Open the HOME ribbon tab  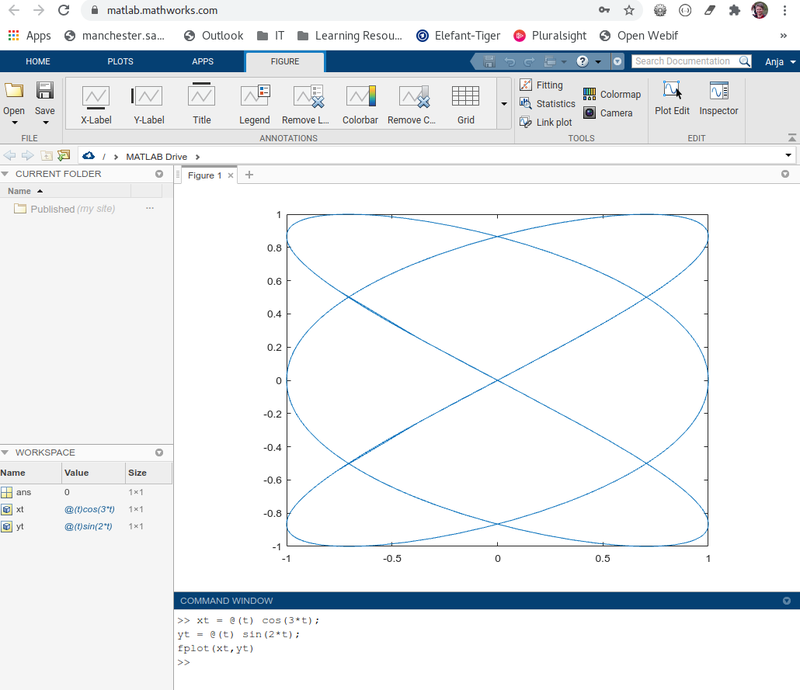coord(37,61)
